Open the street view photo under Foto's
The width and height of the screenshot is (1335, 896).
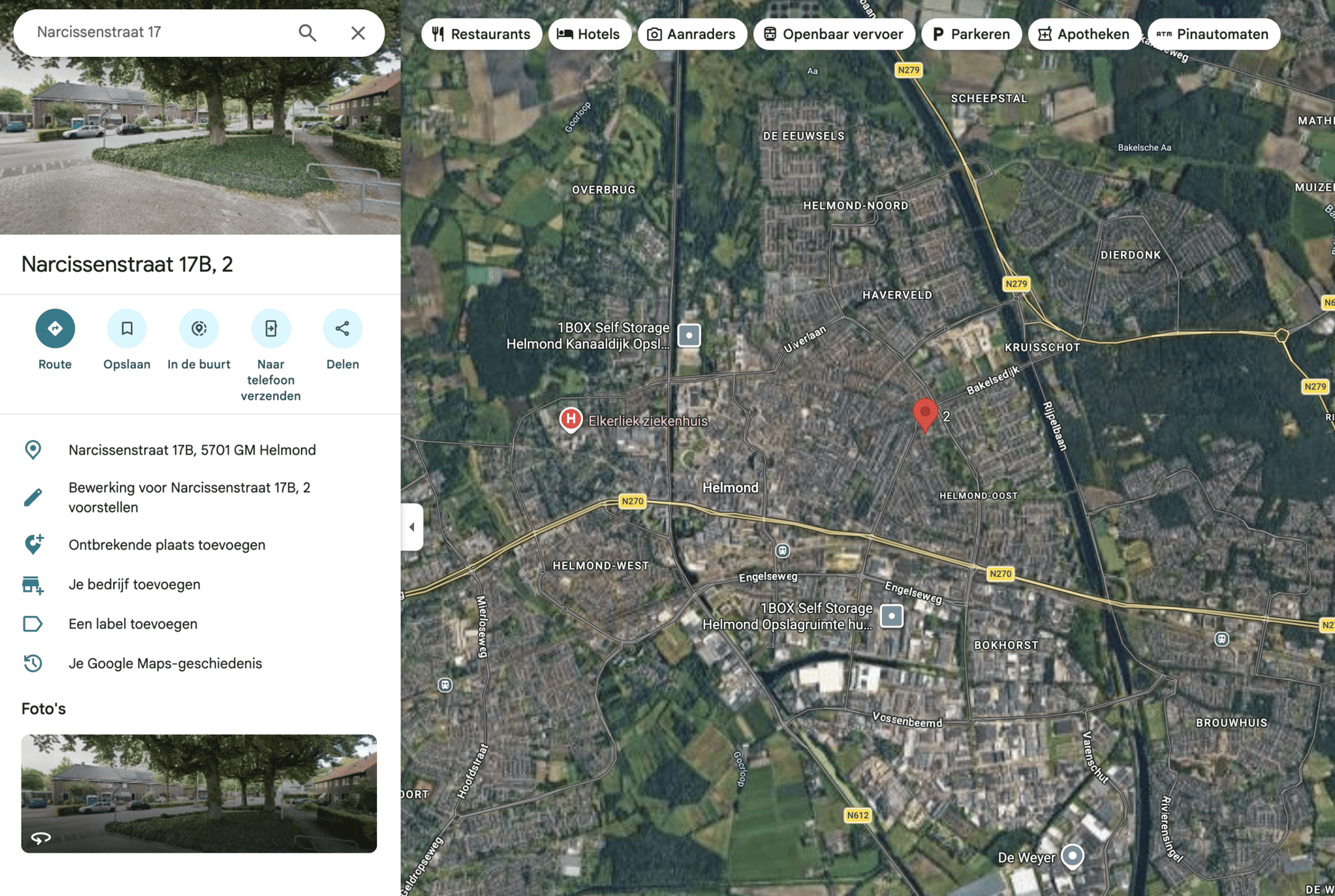coord(199,793)
